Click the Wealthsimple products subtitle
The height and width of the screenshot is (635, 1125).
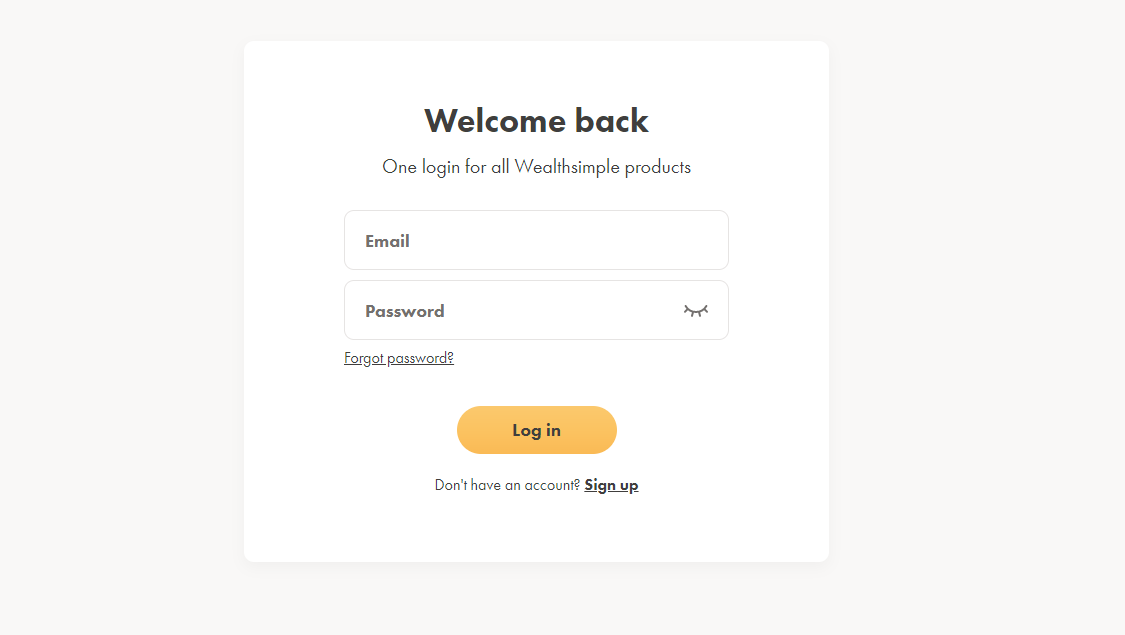[x=536, y=167]
